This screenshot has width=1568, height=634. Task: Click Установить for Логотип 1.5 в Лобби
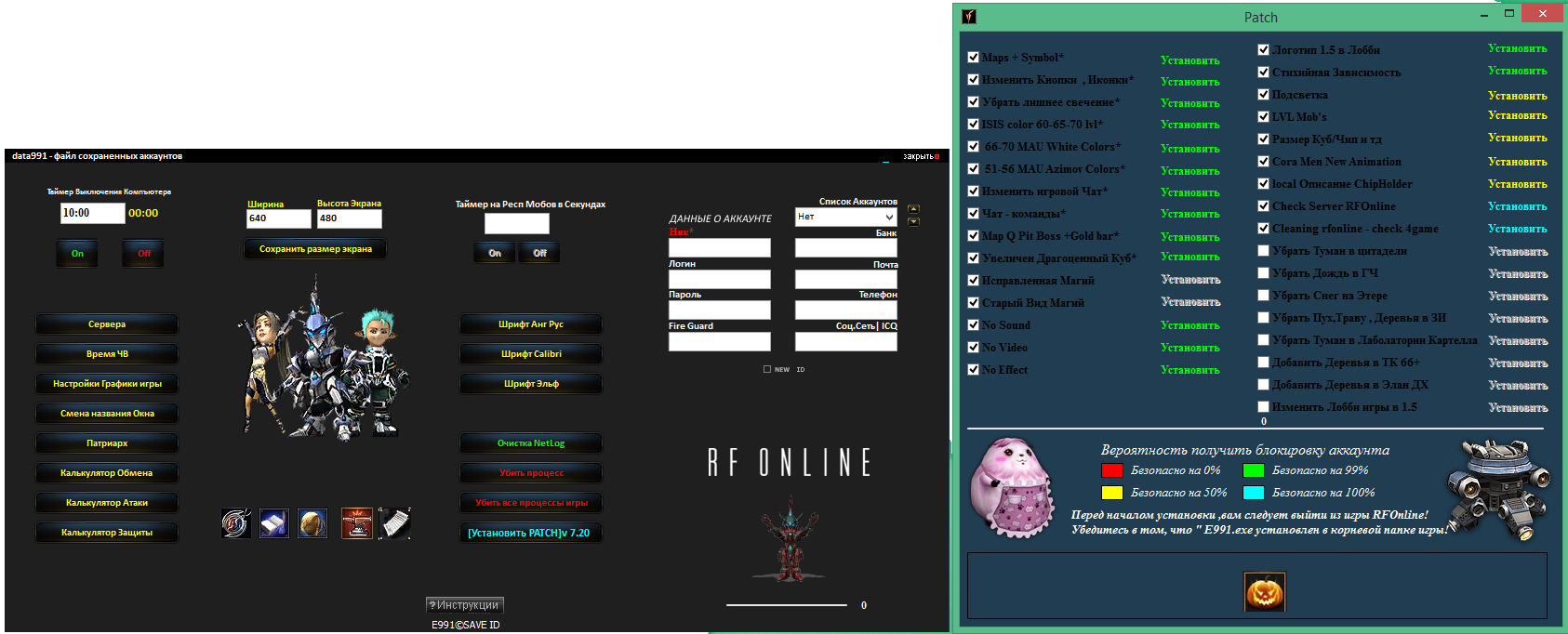[x=1517, y=48]
